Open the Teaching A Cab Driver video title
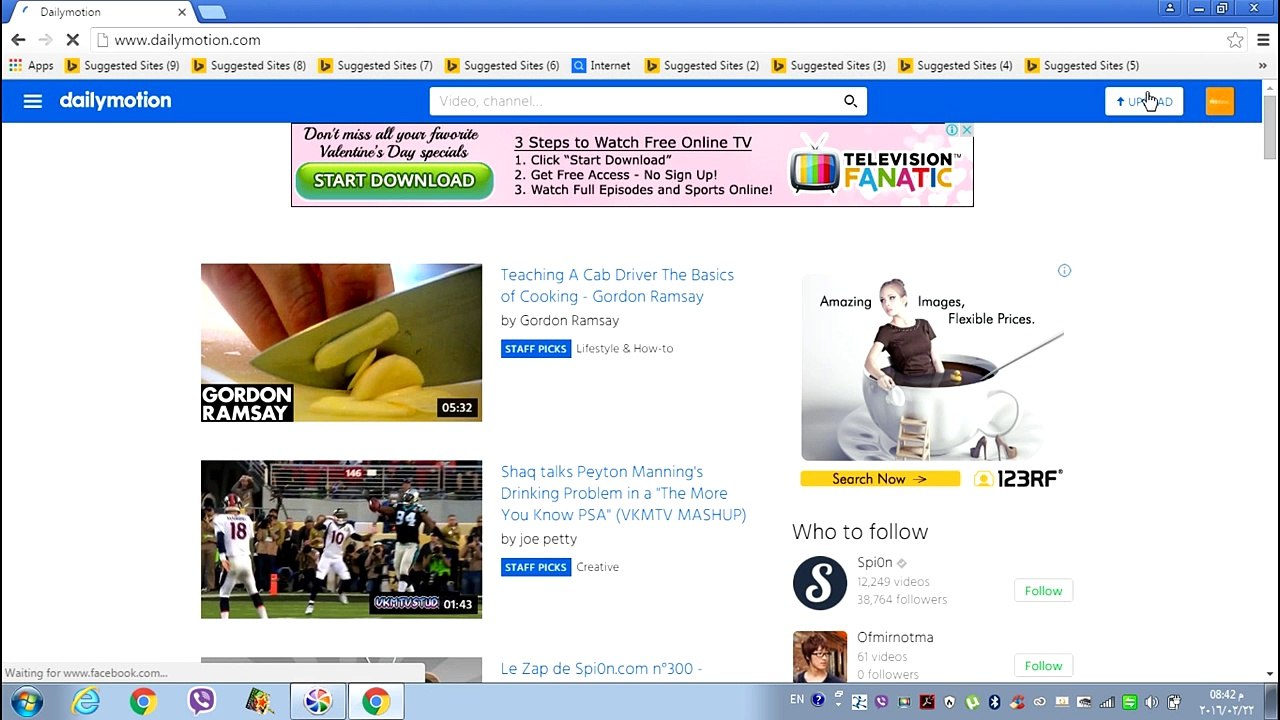Image resolution: width=1280 pixels, height=720 pixels. click(x=617, y=286)
